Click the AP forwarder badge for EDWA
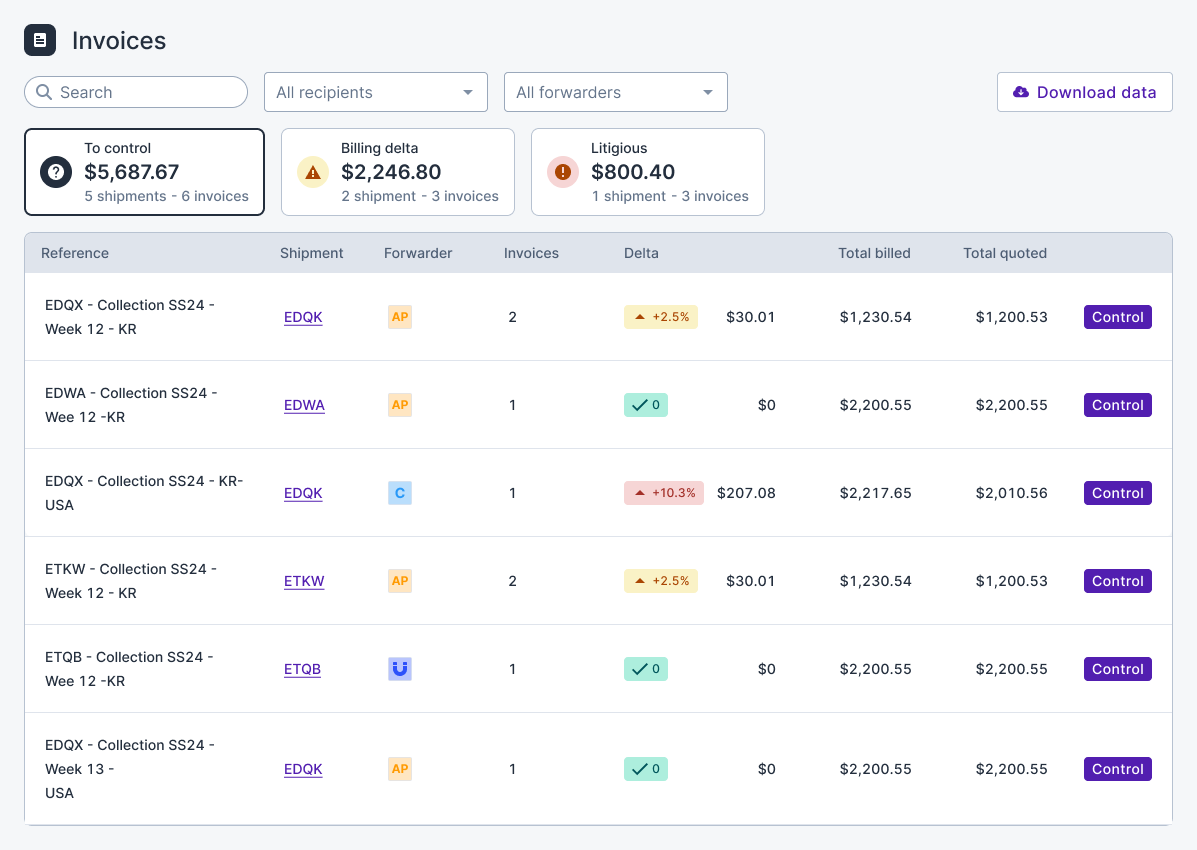The width and height of the screenshot is (1197, 850). (x=400, y=405)
